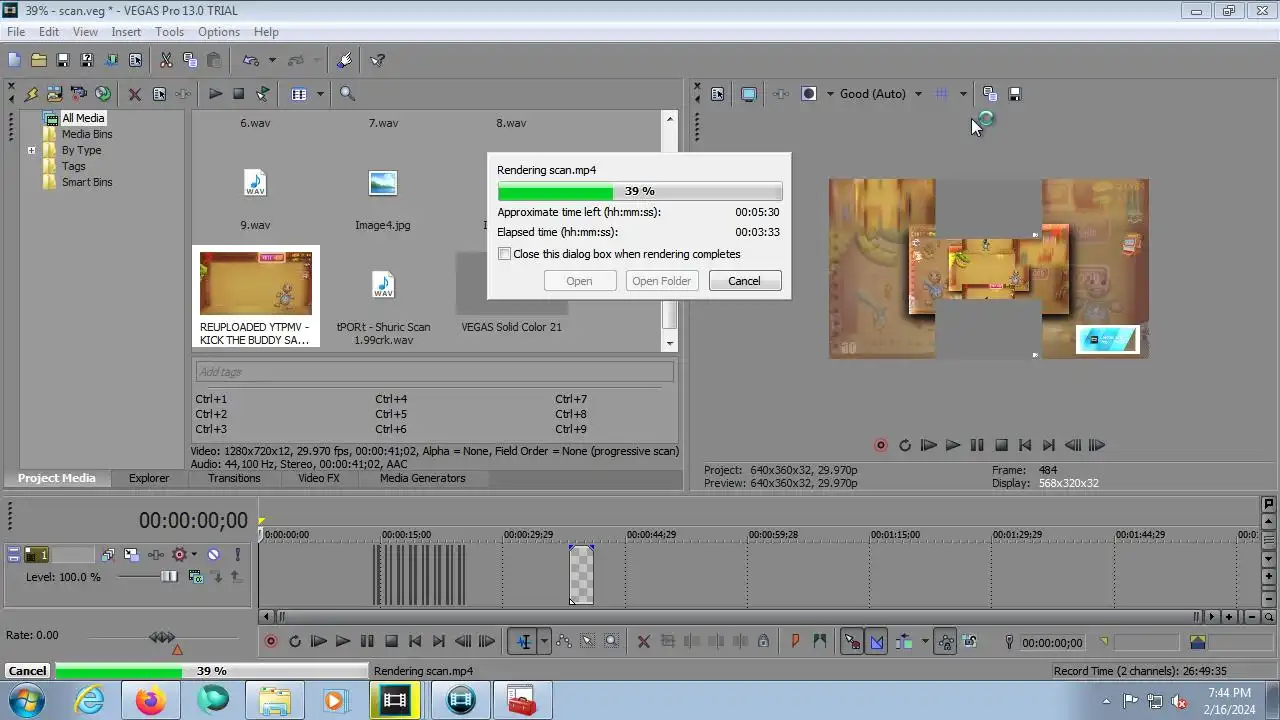Image resolution: width=1280 pixels, height=720 pixels.
Task: Open the Split Screen View dropdown arrow
Action: tap(830, 94)
